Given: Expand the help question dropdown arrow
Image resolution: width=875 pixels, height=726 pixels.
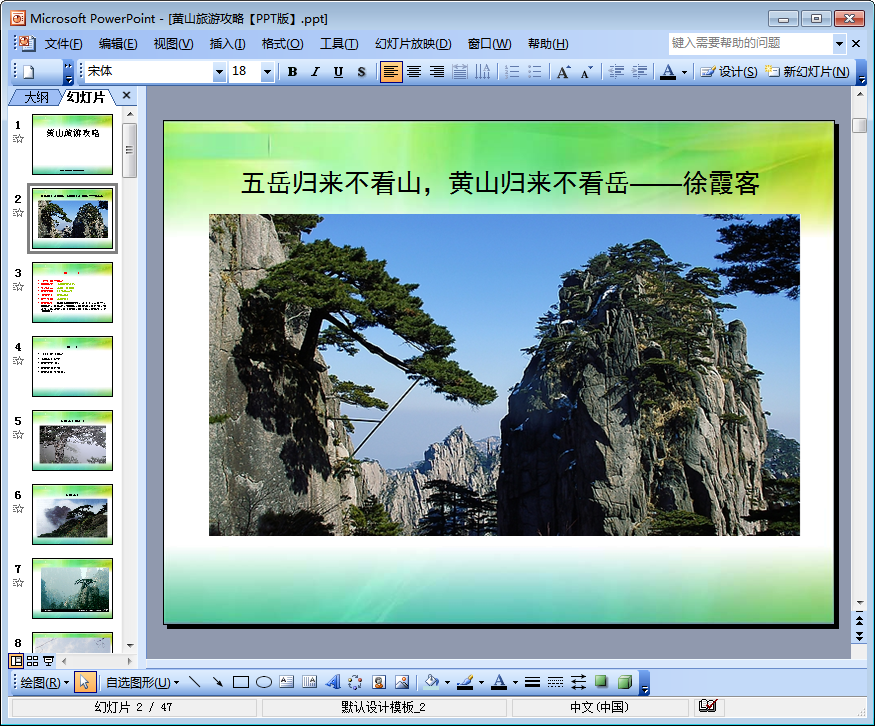Looking at the screenshot, I should 839,43.
